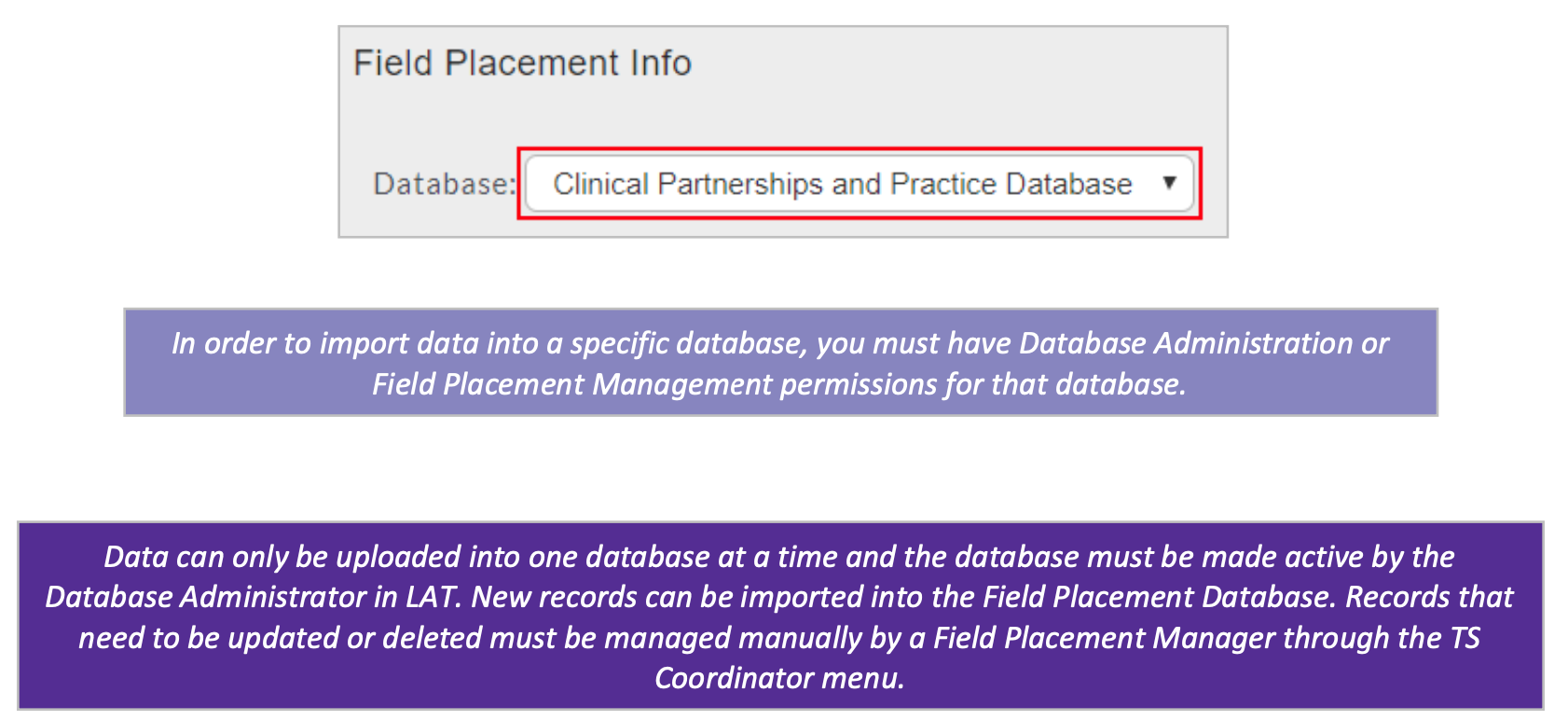Click the light purple import permissions note
The image size is (1568, 720).
(x=780, y=362)
